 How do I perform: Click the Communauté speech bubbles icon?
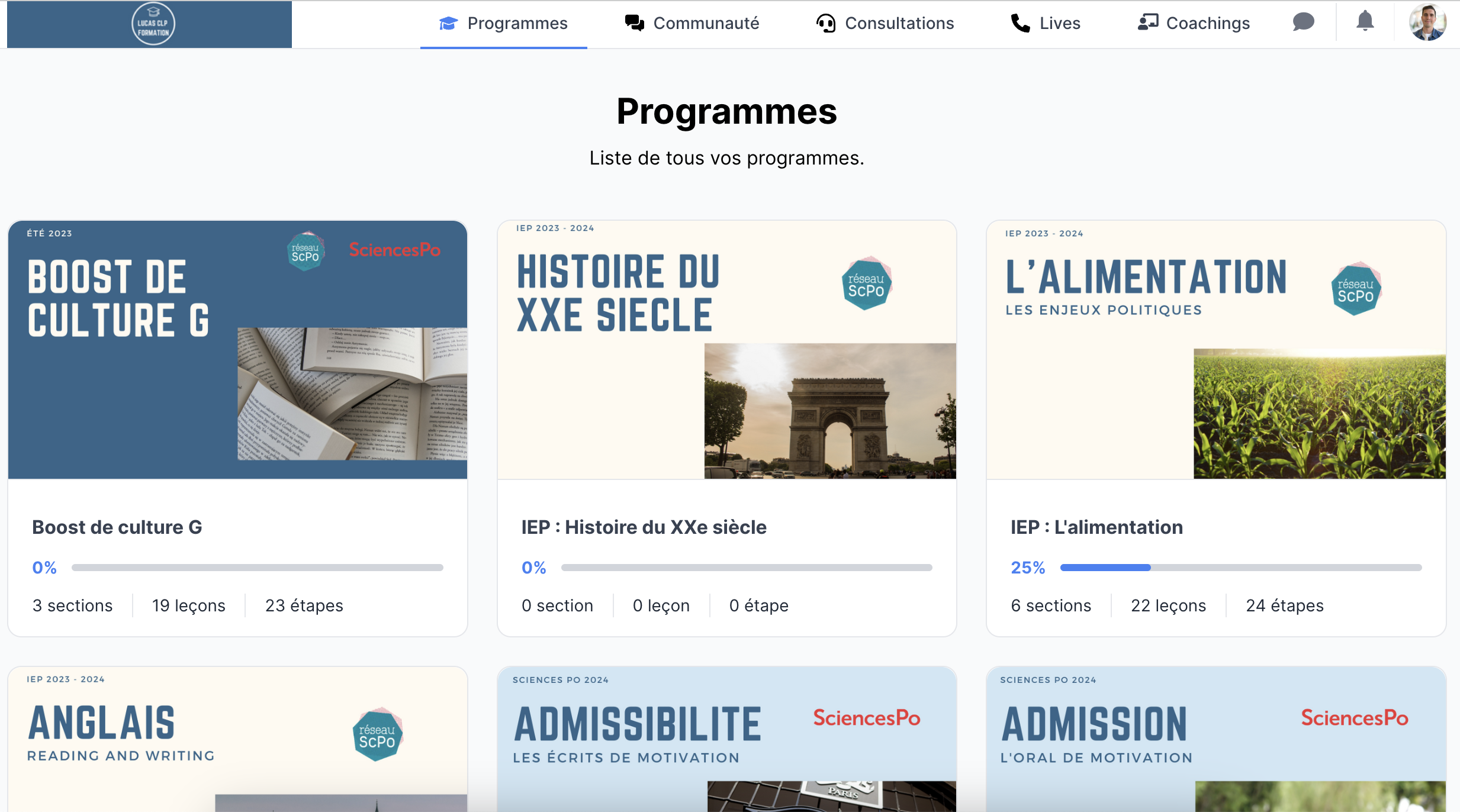[x=634, y=23]
